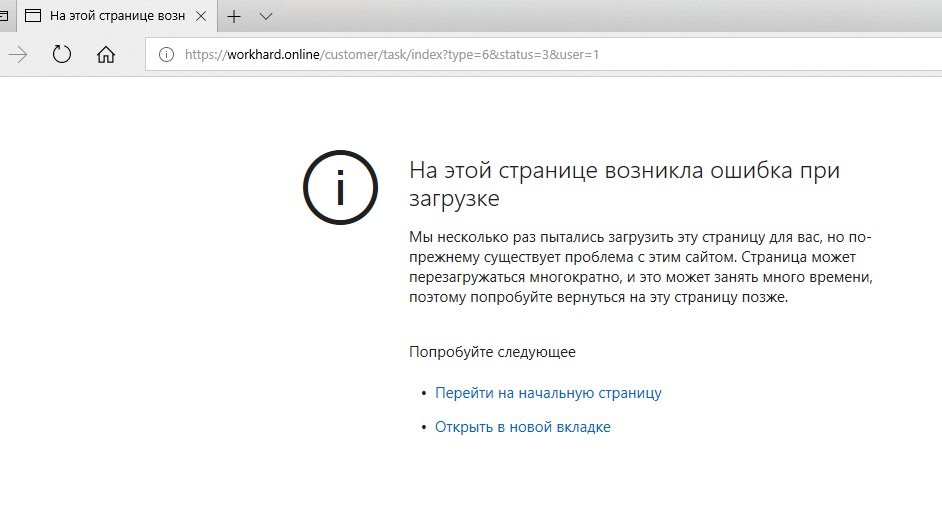Open a new tab with plus button

(234, 16)
